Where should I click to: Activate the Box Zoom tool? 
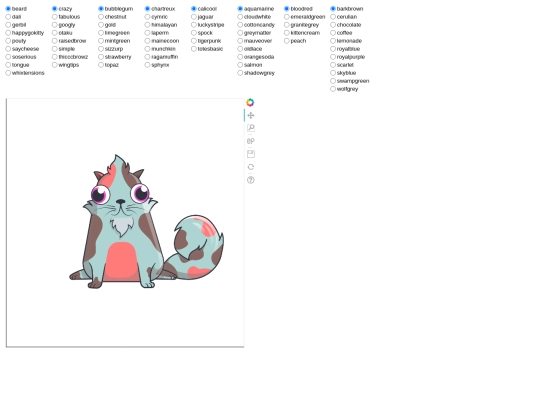click(x=251, y=128)
